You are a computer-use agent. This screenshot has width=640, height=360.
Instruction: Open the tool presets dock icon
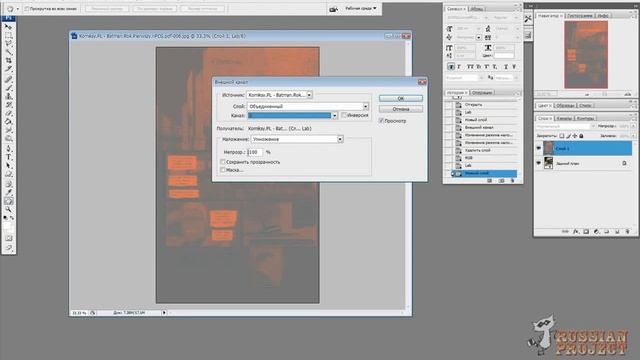pos(528,19)
